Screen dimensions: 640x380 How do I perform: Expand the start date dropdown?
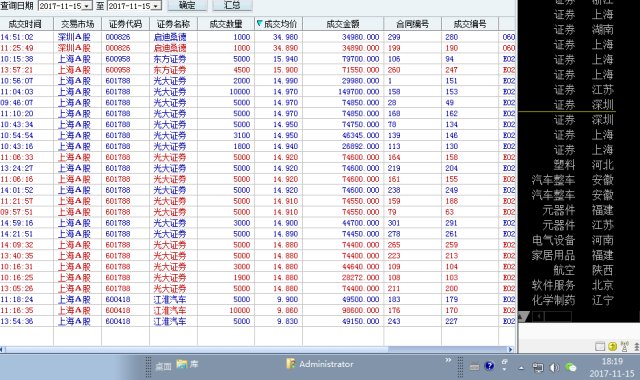click(87, 6)
